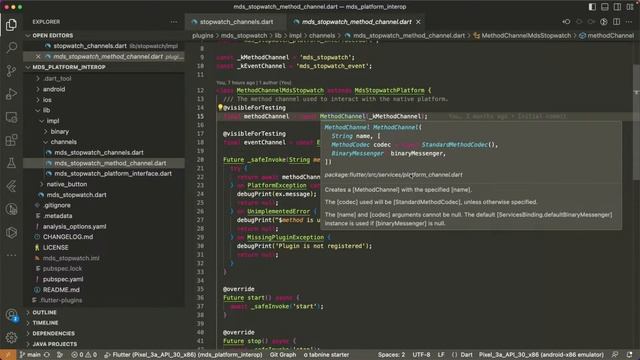The height and width of the screenshot is (360, 640).
Task: Close mds_stopwatch_method_channel.dart in Open Editors
Action: click(38, 57)
